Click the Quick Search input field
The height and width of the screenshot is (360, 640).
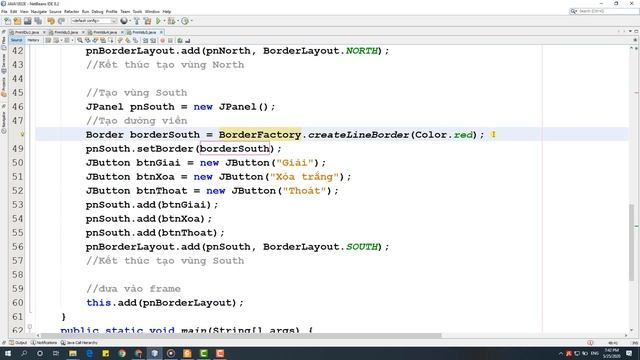608,11
